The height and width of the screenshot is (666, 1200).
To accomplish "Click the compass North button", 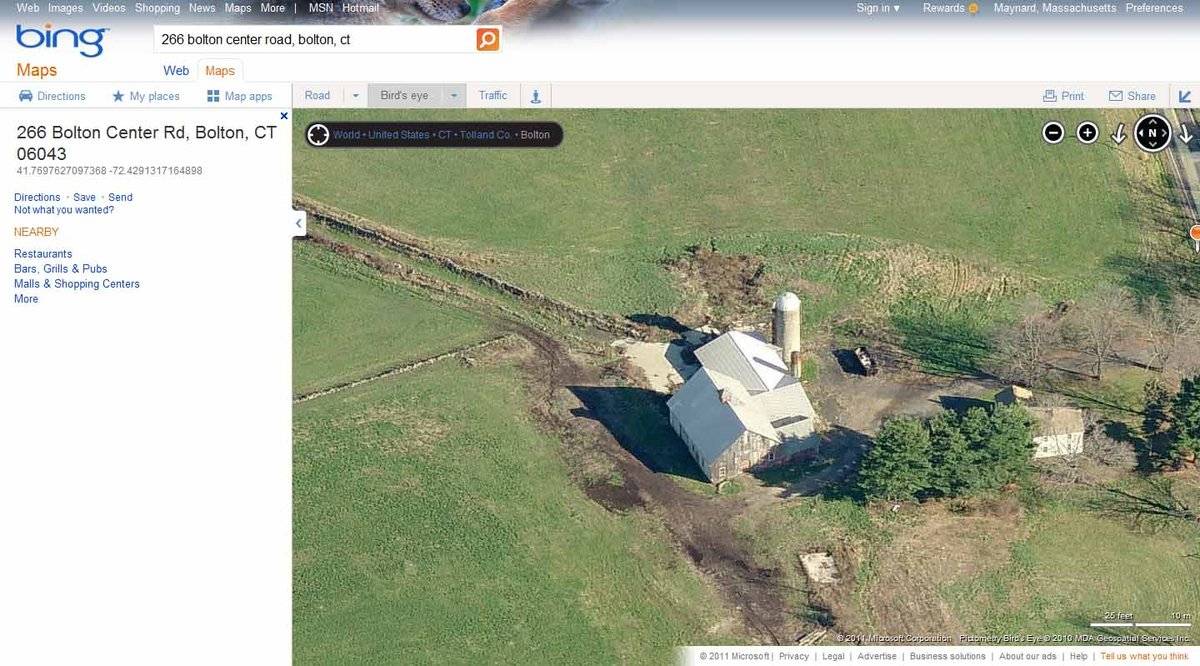I will coord(1151,131).
